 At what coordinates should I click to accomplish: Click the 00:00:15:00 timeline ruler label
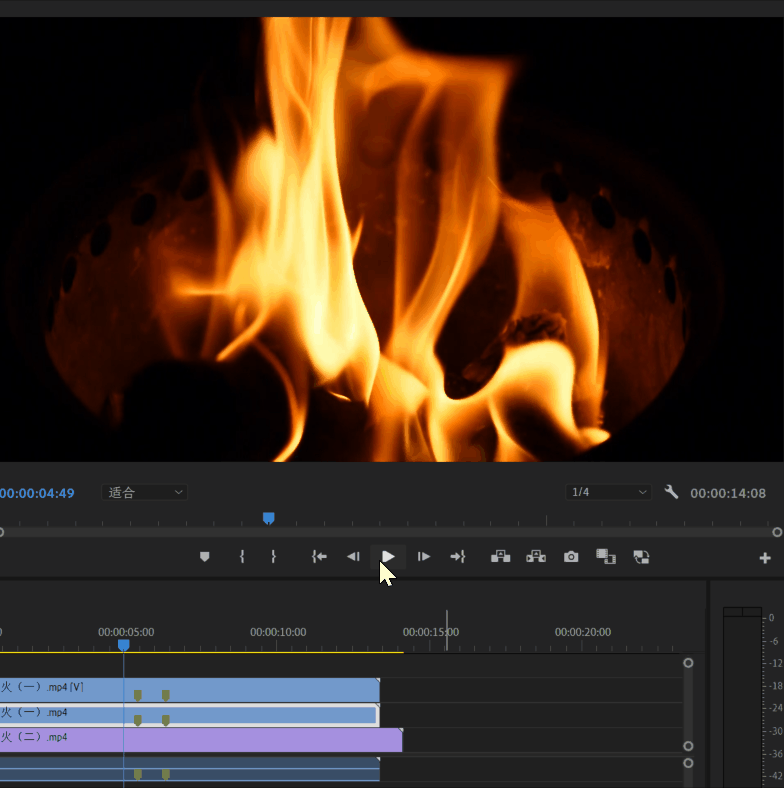[431, 632]
